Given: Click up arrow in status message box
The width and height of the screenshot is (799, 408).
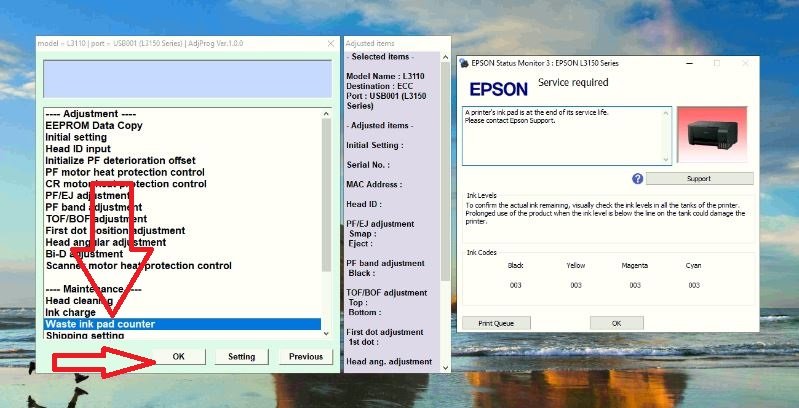Looking at the screenshot, I should 667,113.
